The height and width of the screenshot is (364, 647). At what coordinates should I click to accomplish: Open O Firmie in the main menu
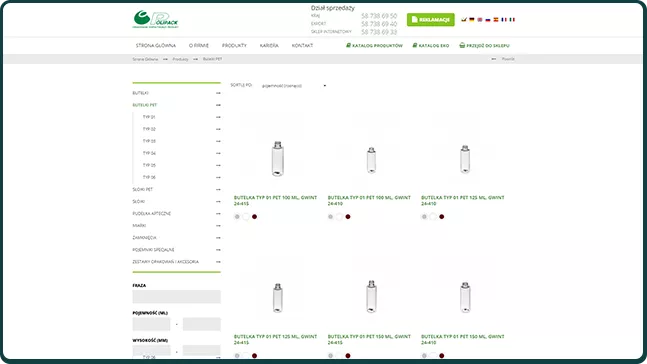pos(198,45)
